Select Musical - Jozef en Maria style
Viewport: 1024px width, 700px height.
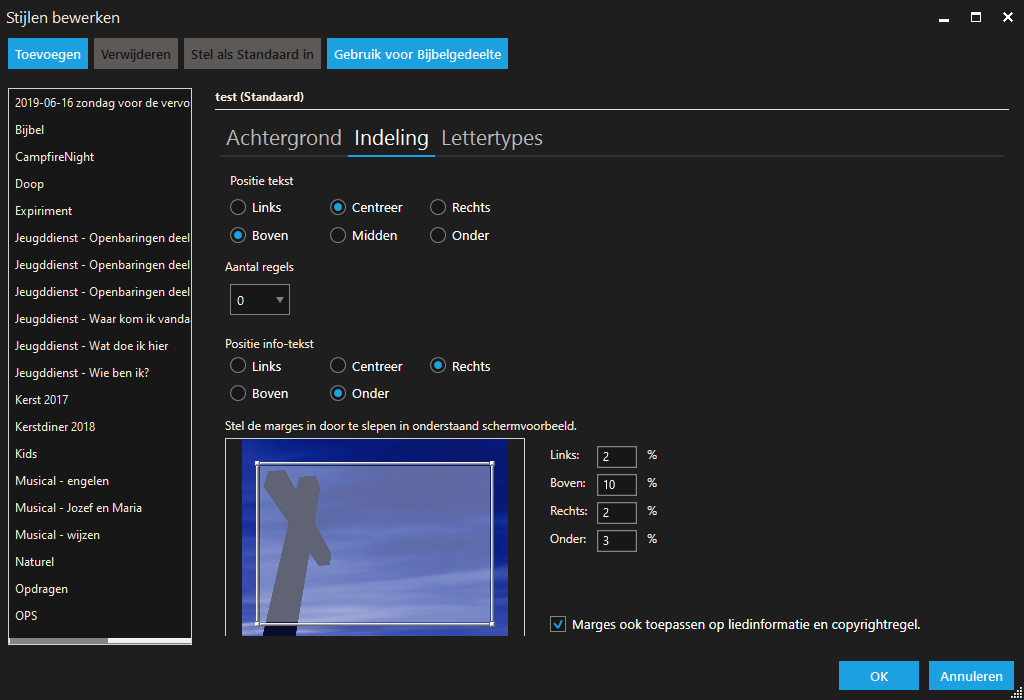tap(100, 508)
